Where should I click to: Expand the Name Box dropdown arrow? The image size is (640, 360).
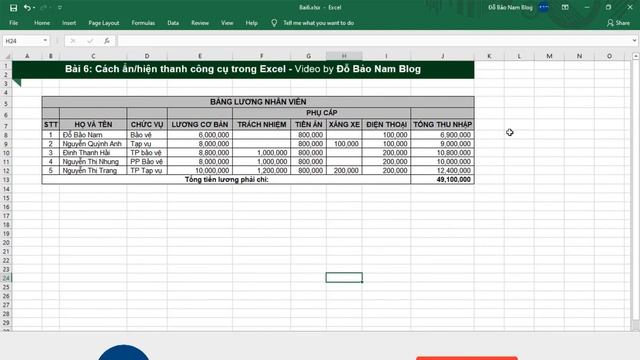point(45,41)
